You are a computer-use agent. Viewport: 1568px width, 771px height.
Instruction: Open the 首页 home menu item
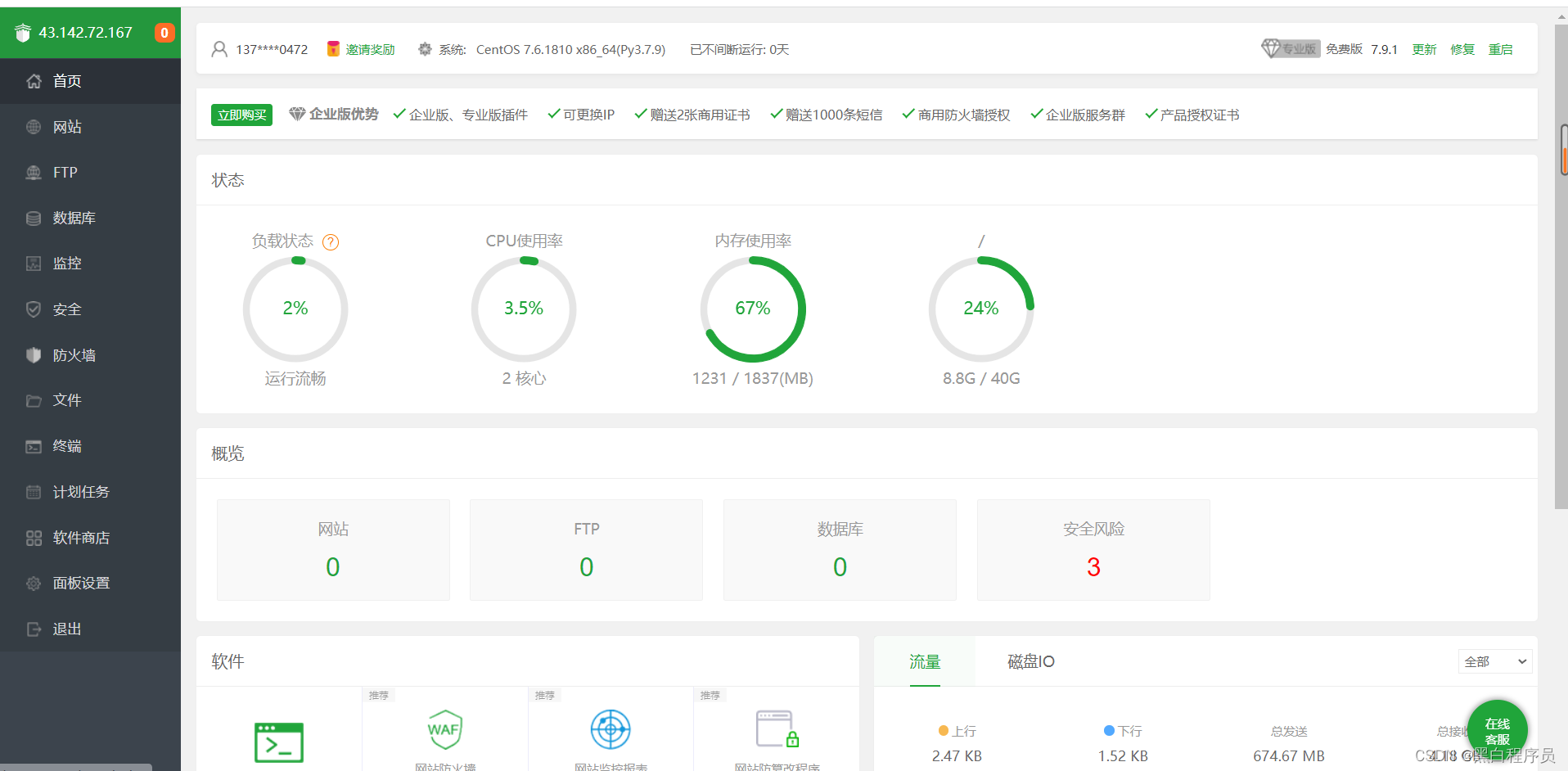click(90, 81)
